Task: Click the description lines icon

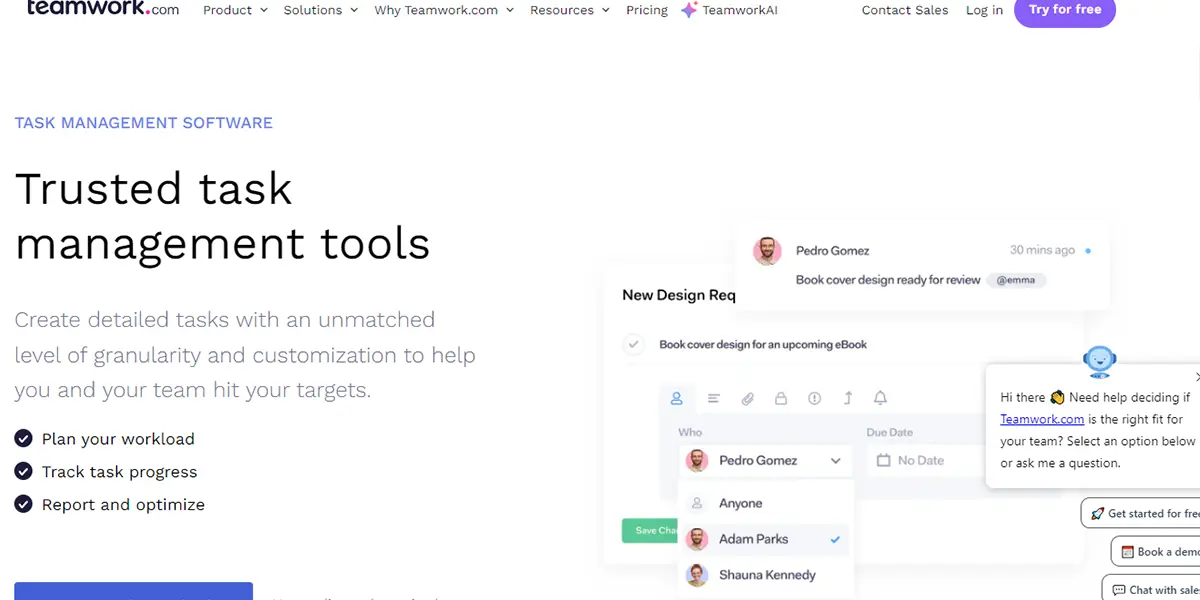Action: [x=714, y=398]
